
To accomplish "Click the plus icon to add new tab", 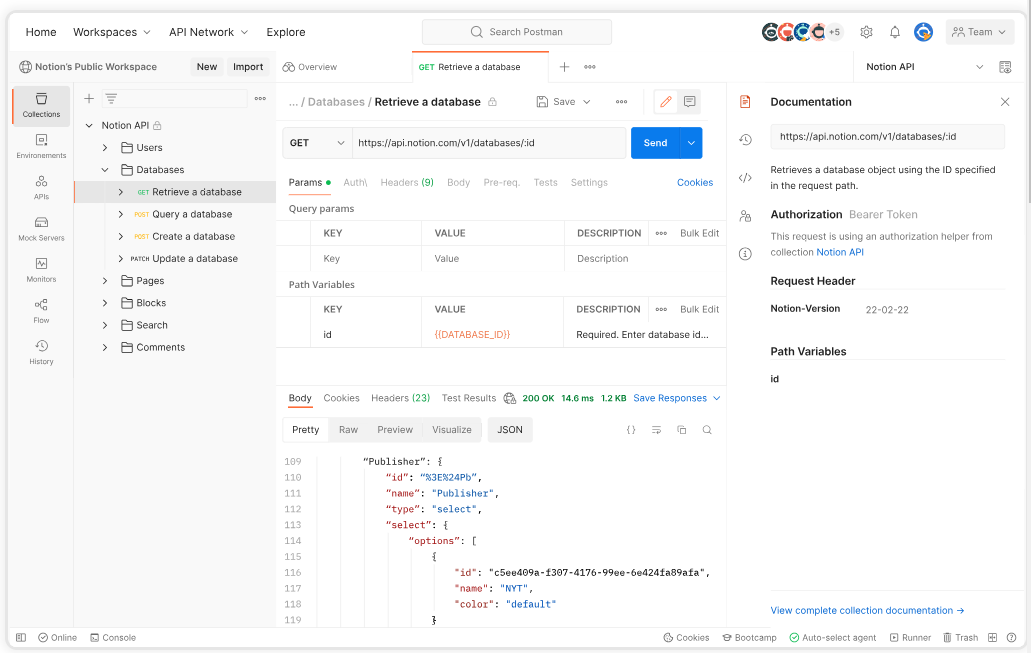I will 564,67.
